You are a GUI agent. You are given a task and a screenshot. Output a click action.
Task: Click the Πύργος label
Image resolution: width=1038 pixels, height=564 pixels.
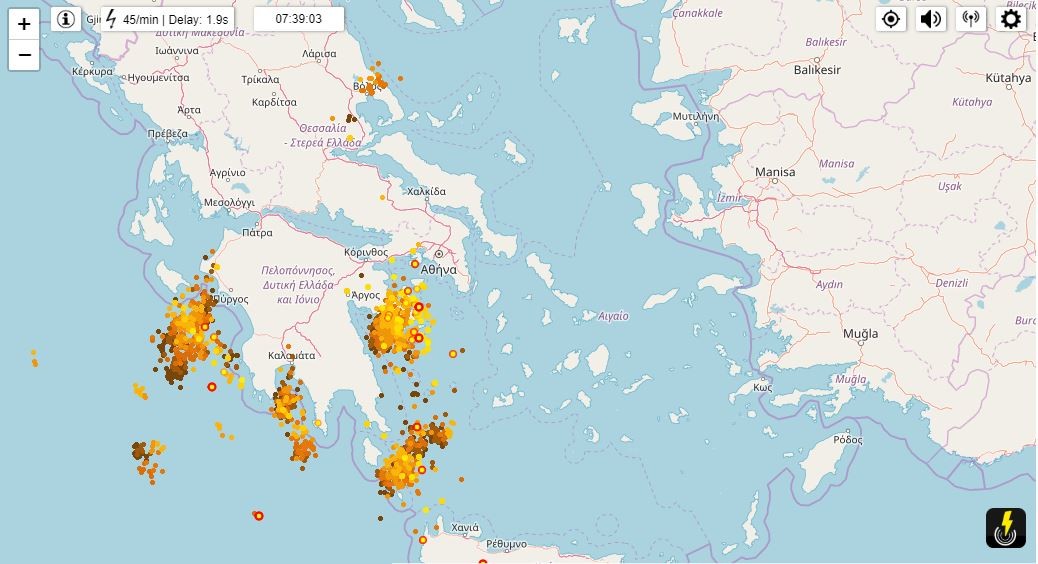coord(230,299)
